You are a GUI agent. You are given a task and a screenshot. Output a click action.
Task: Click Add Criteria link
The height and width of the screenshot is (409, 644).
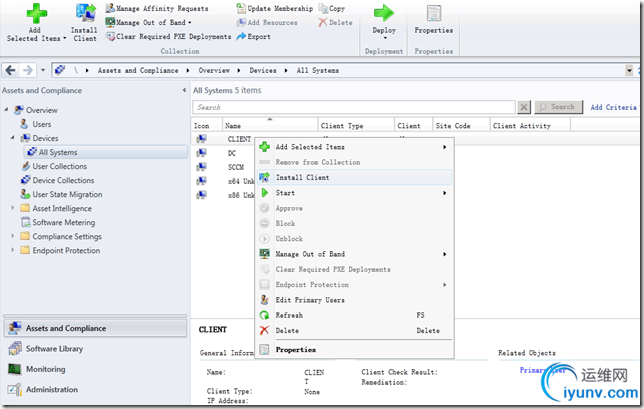tap(614, 107)
